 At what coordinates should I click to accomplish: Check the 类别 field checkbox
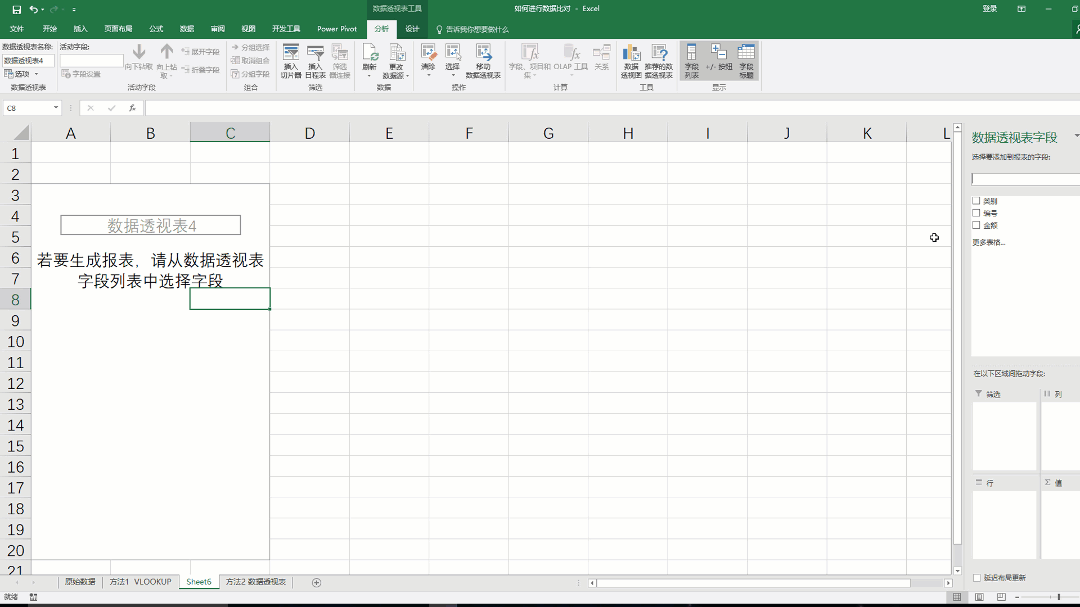pos(977,201)
